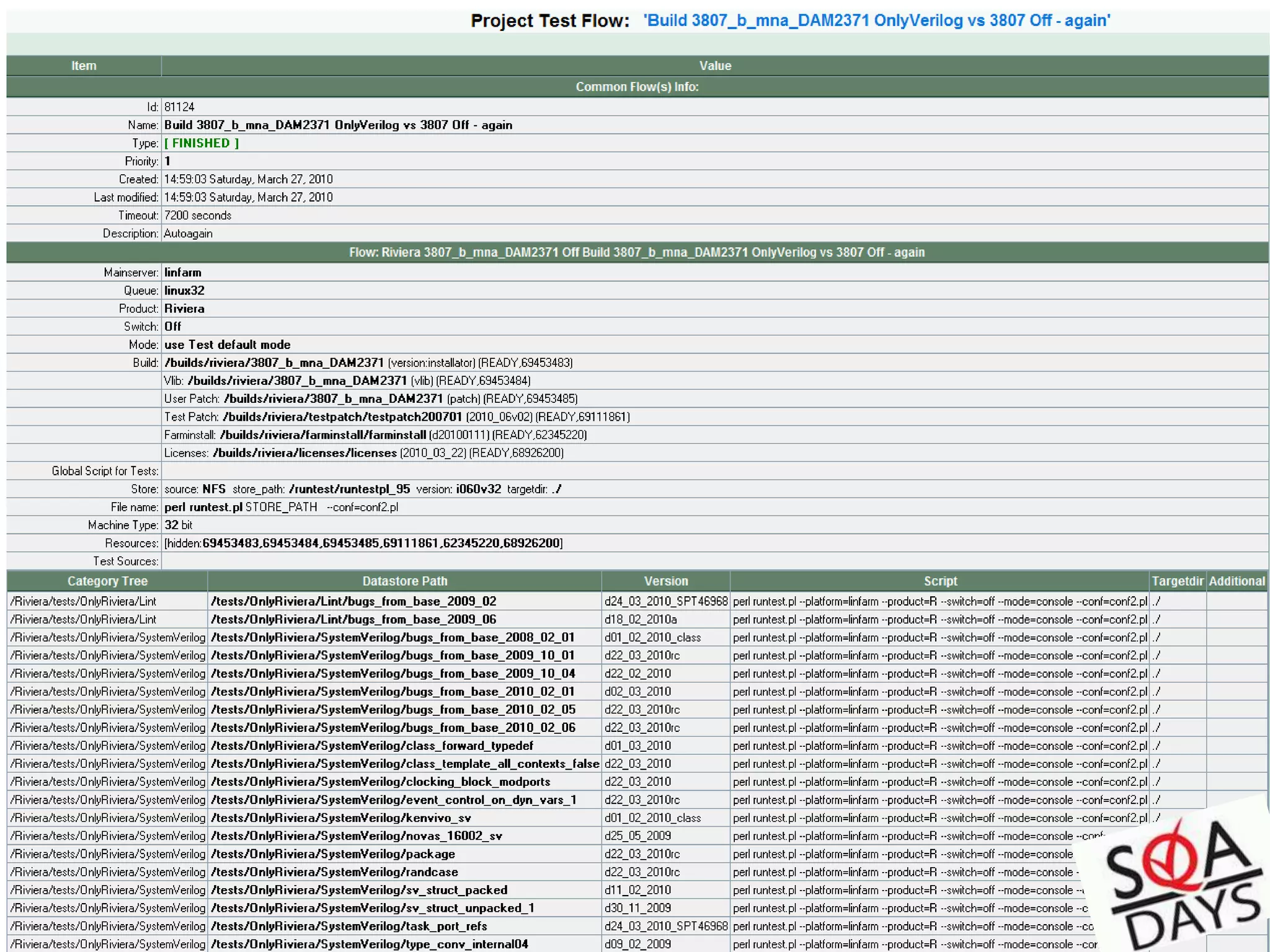Screen dimensions: 1270x952
Task: Open the SystemVerilog/kenvivo_sv datastore path
Action: click(340, 818)
